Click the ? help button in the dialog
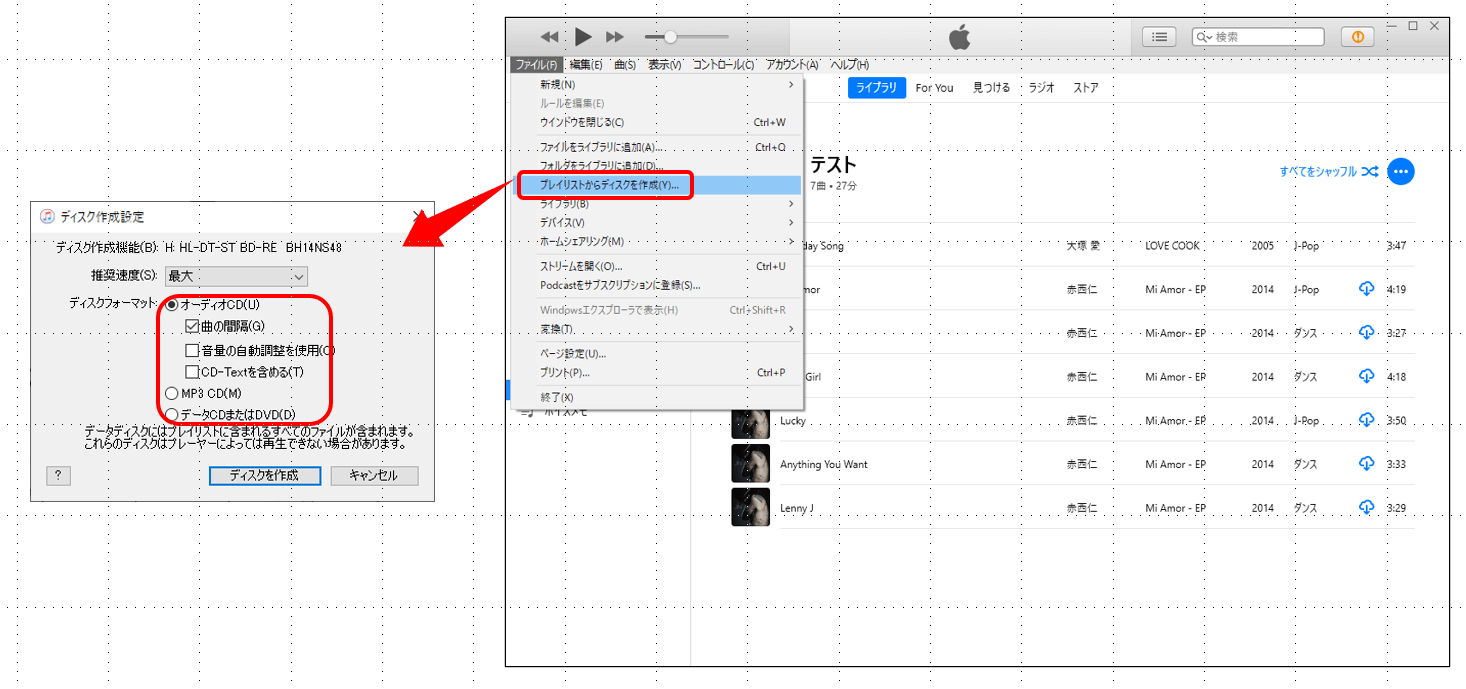1466x689 pixels. (58, 476)
